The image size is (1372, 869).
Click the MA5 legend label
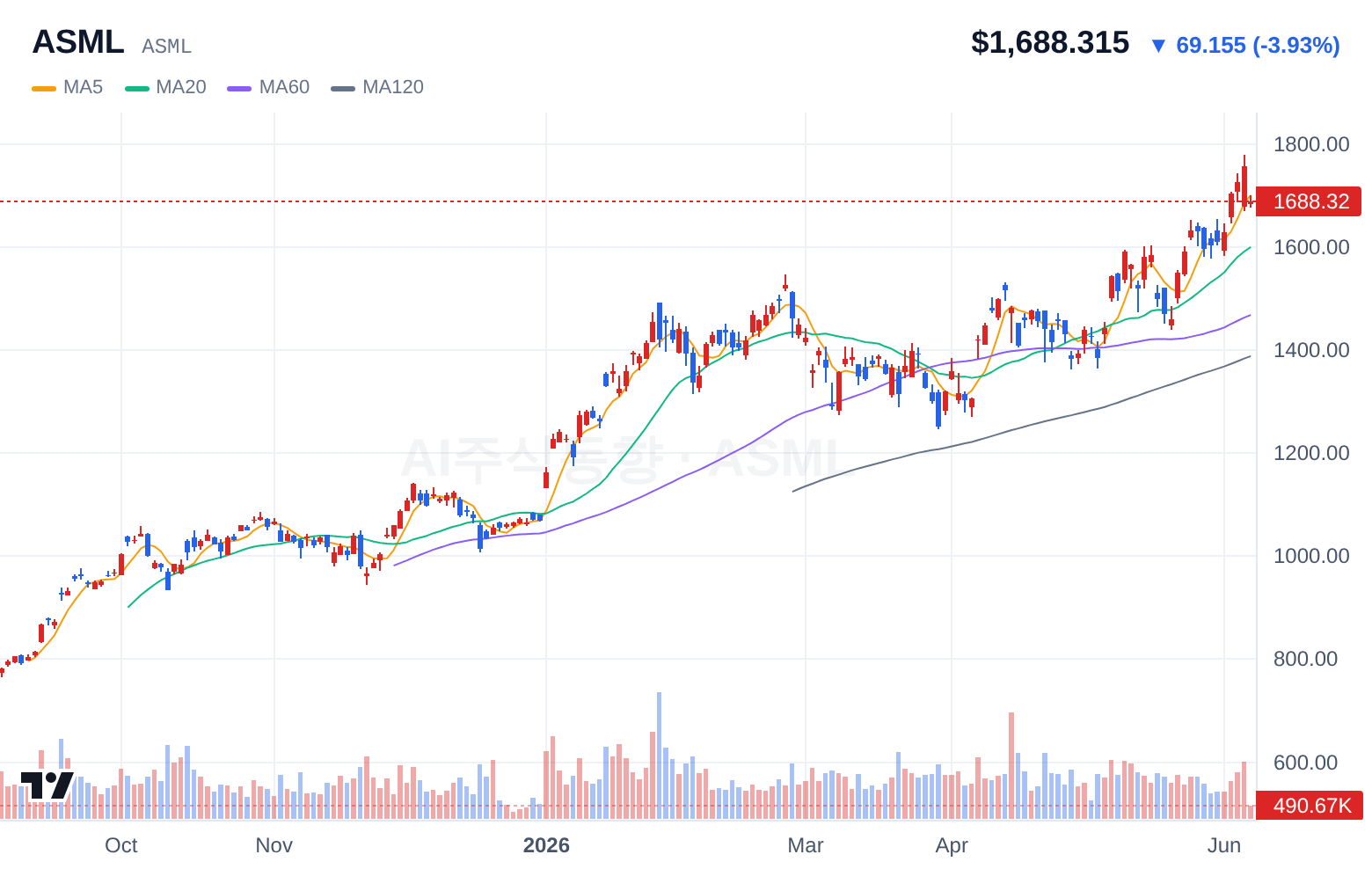(83, 87)
